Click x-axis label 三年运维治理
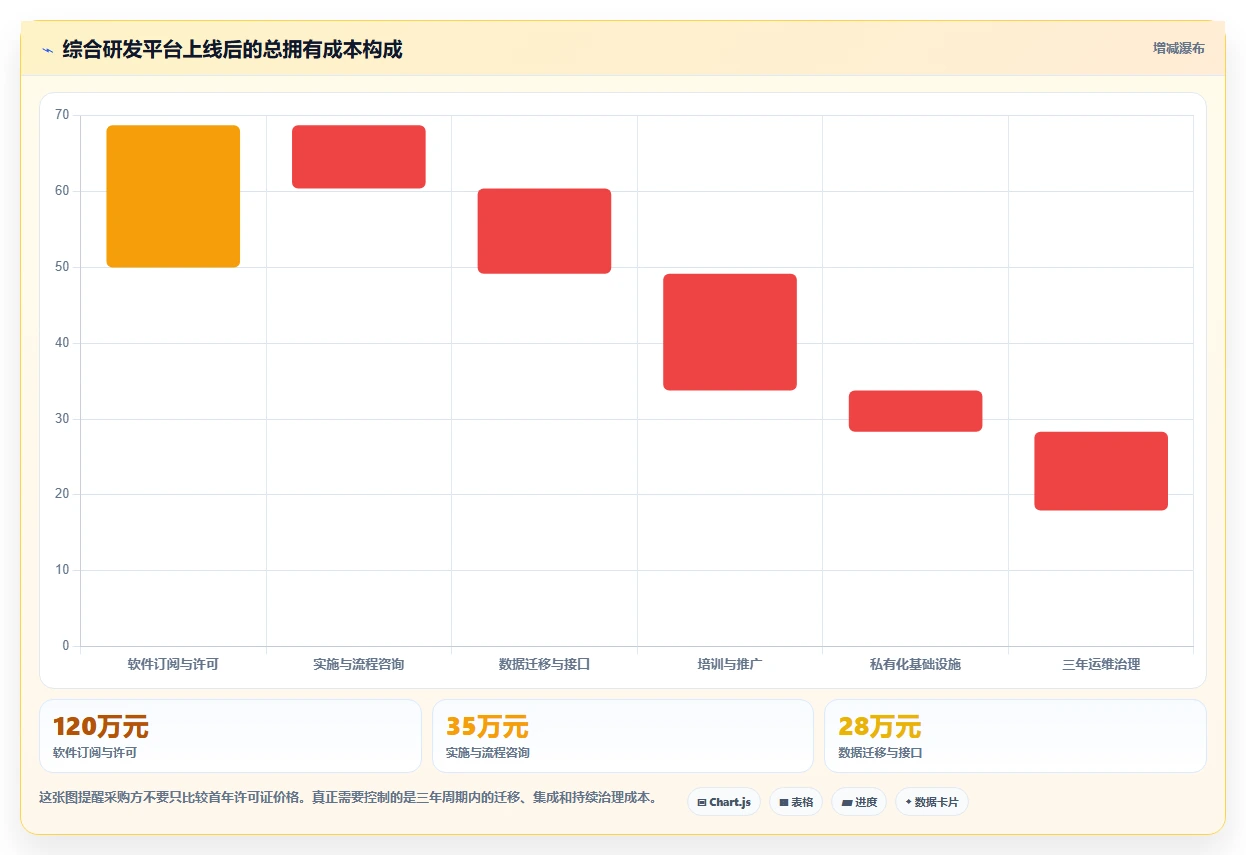This screenshot has width=1246, height=855. (1101, 664)
